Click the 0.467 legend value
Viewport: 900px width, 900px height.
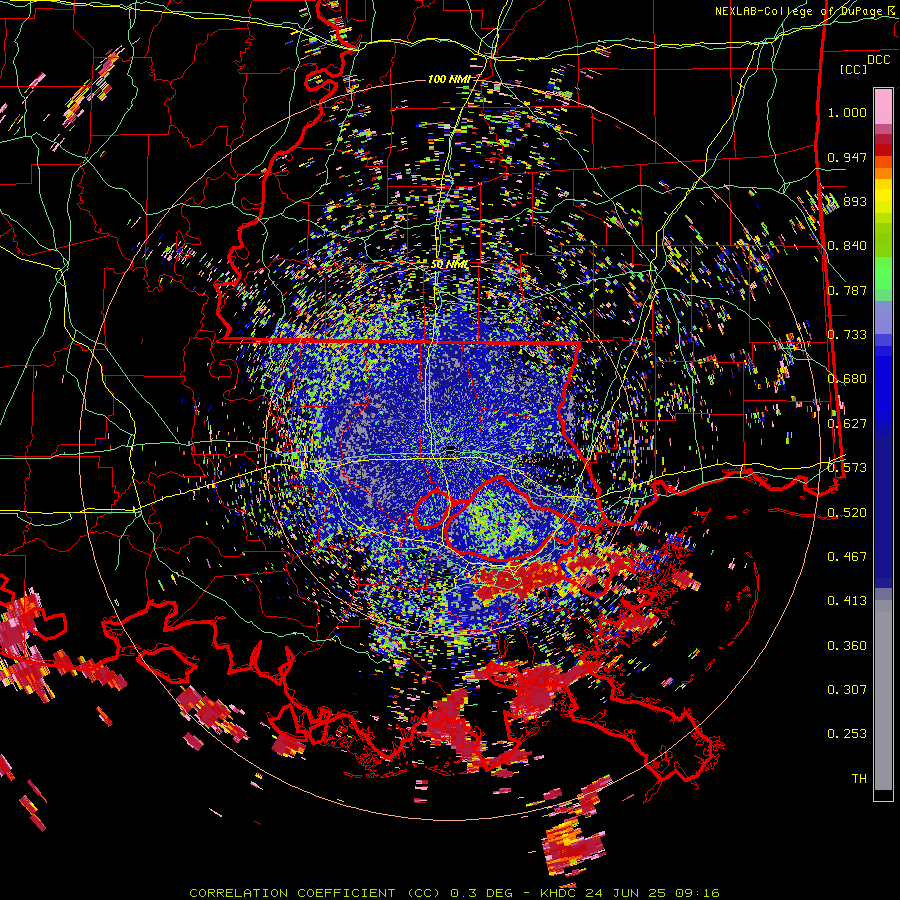pyautogui.click(x=847, y=556)
